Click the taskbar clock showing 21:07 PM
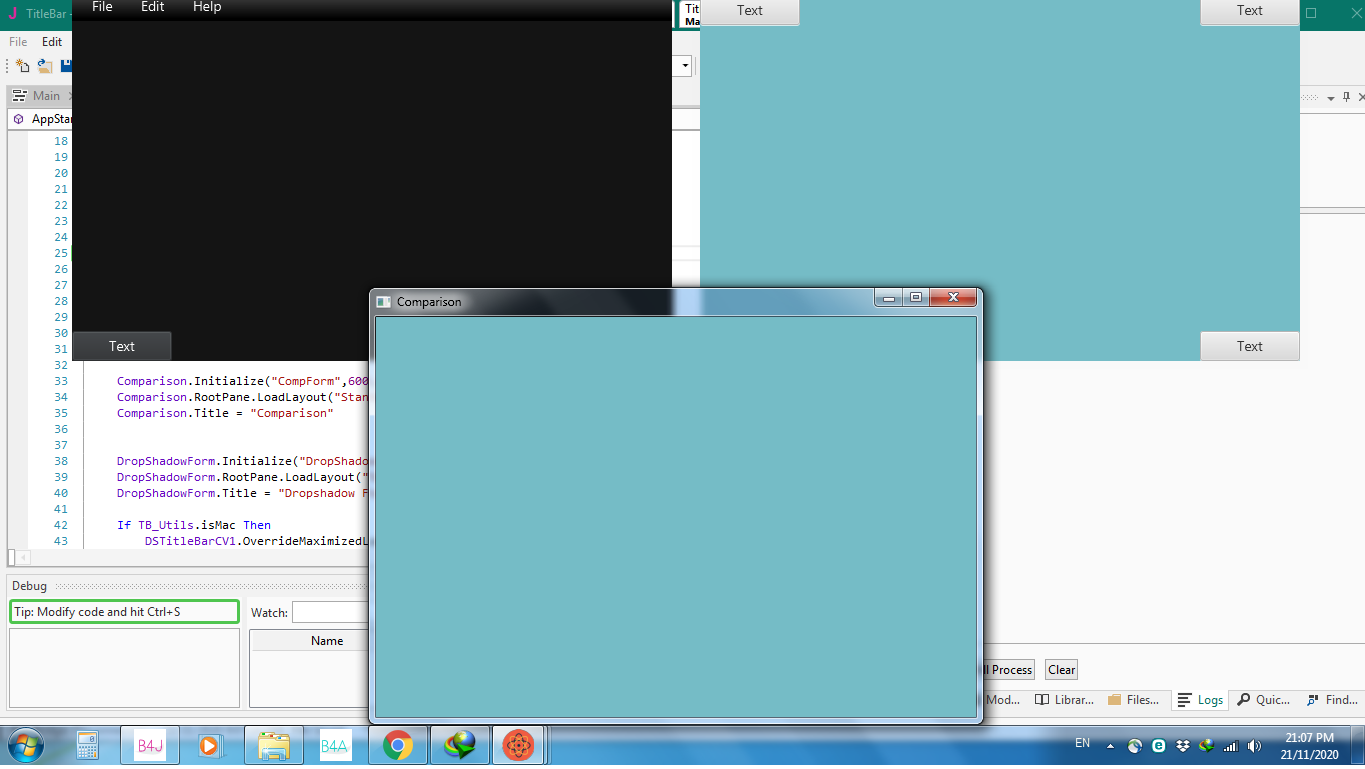This screenshot has width=1365, height=769. (1310, 745)
